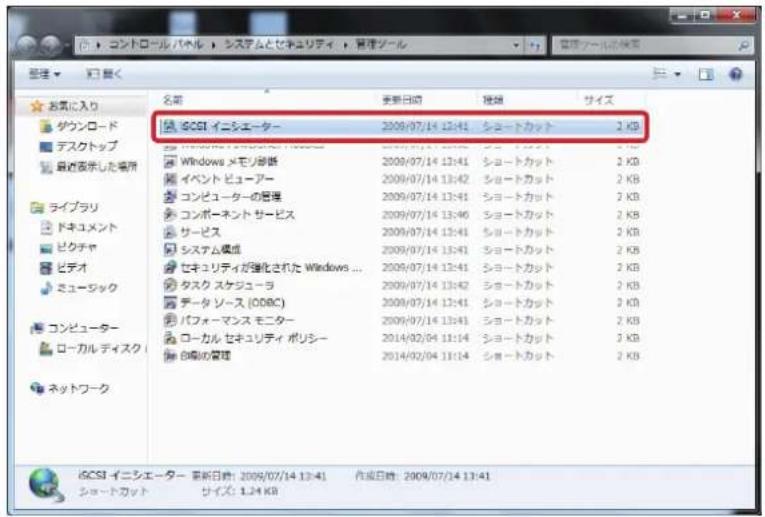Click the ピクチャ library icon
Viewport: 765px width, 517px height.
pos(46,248)
